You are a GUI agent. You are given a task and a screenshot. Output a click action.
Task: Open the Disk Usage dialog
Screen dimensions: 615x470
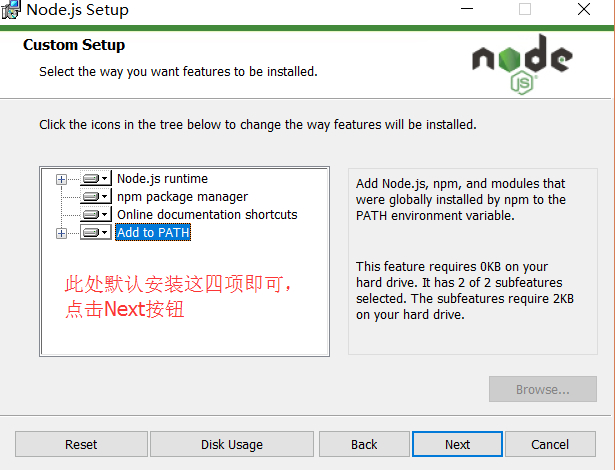(x=231, y=444)
